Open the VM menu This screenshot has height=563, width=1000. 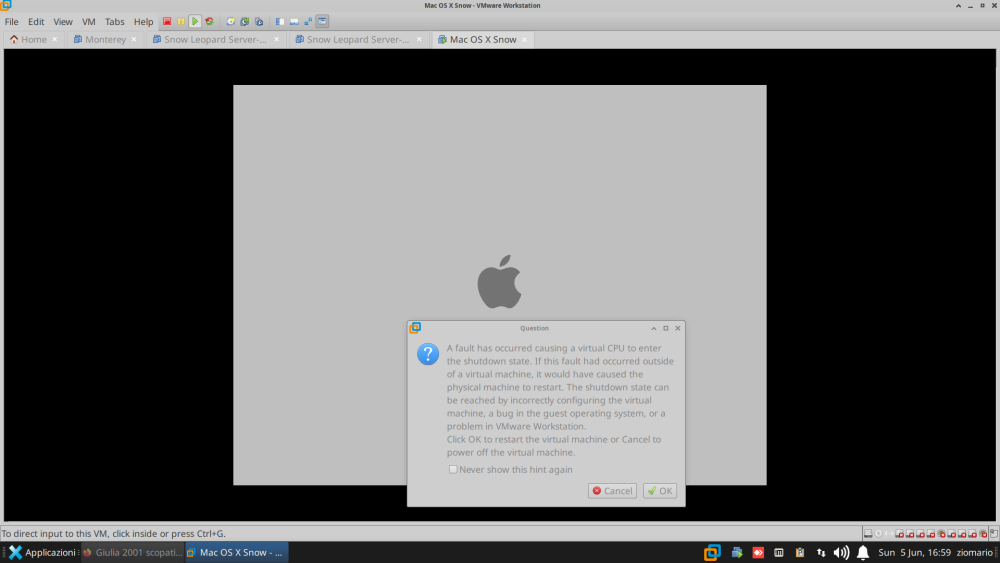pyautogui.click(x=89, y=22)
